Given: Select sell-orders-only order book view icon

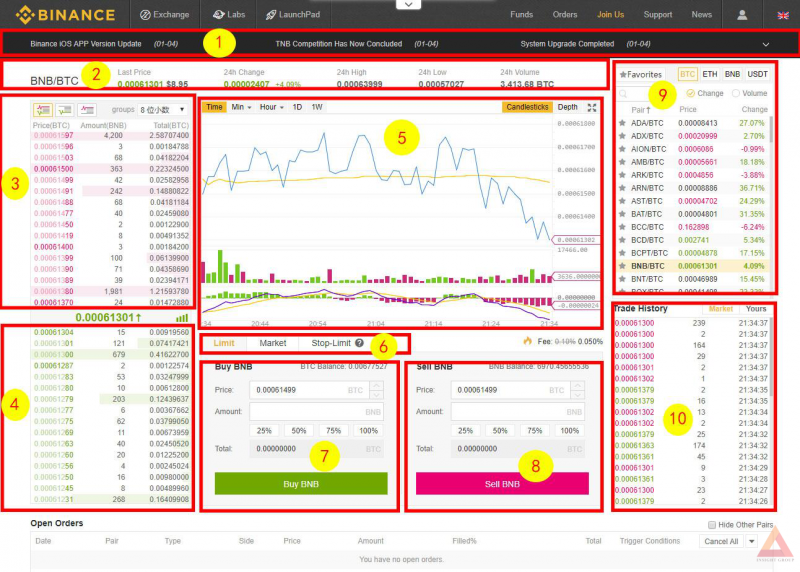Looking at the screenshot, I should [x=87, y=109].
